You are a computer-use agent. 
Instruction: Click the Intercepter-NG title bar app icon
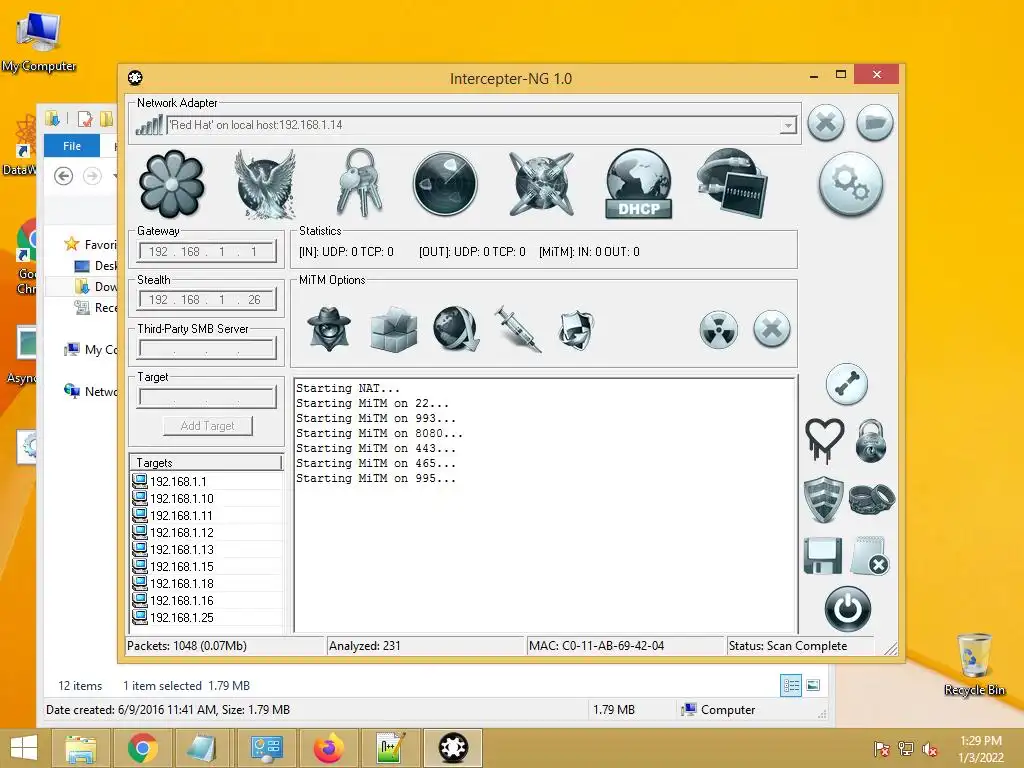135,78
